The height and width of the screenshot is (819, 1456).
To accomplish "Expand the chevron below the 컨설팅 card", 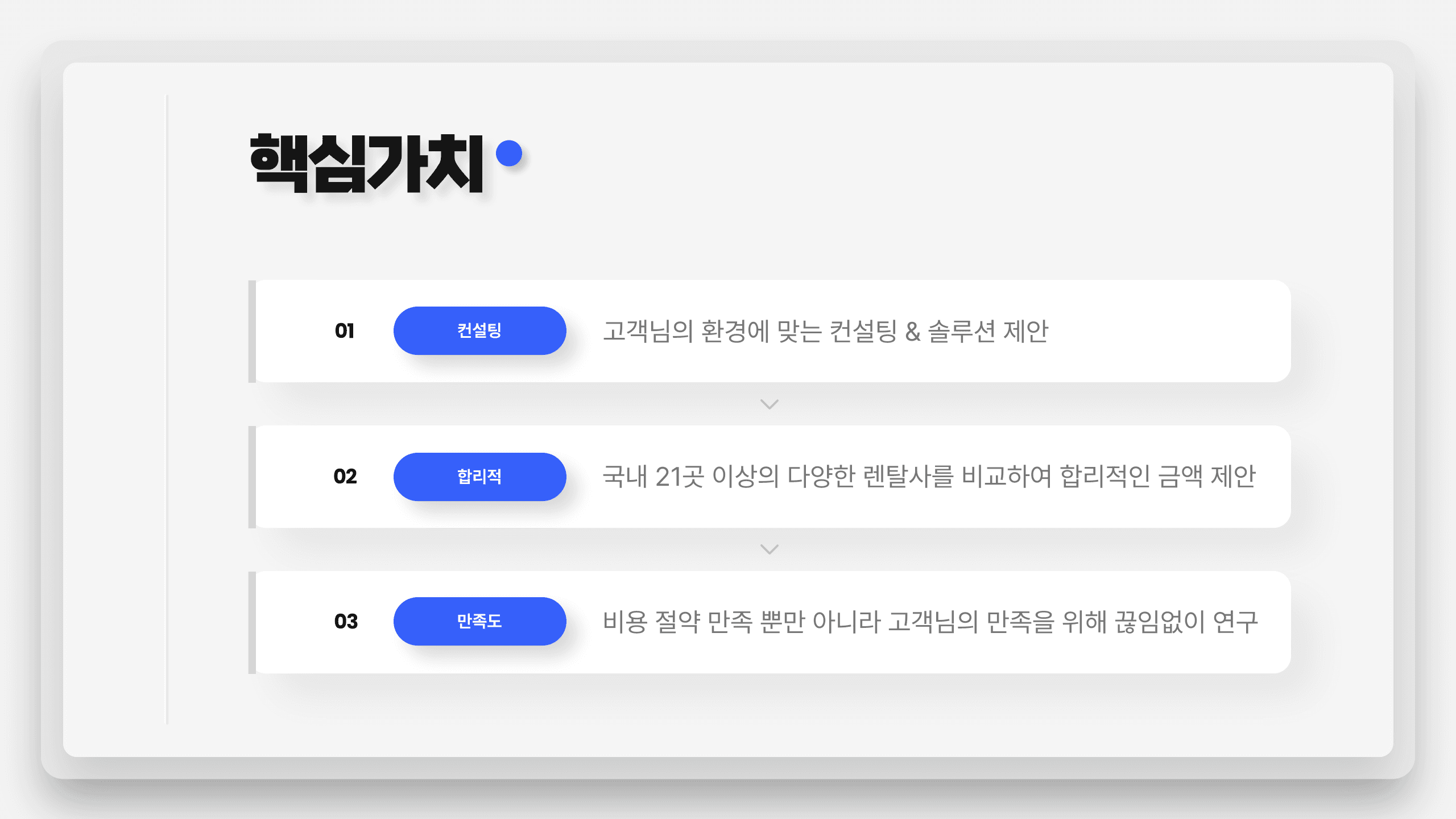I will pyautogui.click(x=770, y=404).
